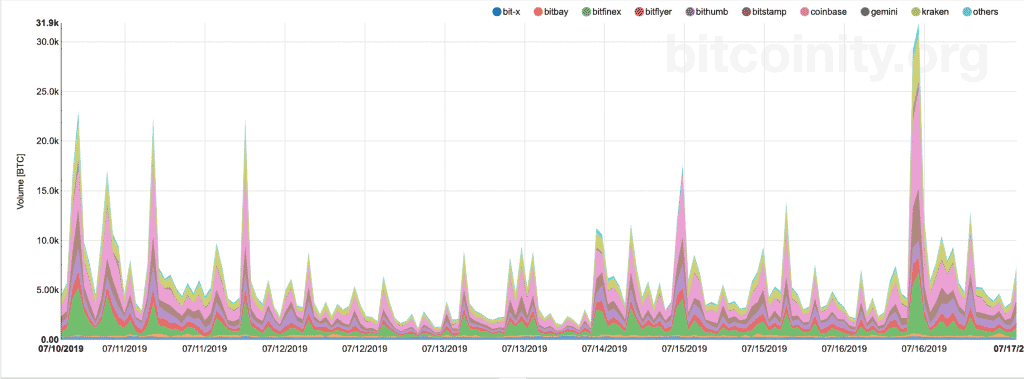Toggle the bithumb legend entry

(707, 12)
